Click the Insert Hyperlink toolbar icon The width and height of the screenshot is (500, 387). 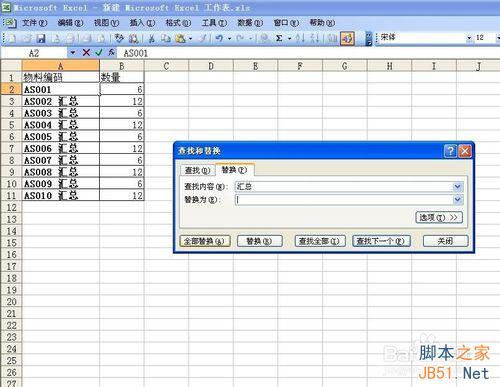coord(264,38)
